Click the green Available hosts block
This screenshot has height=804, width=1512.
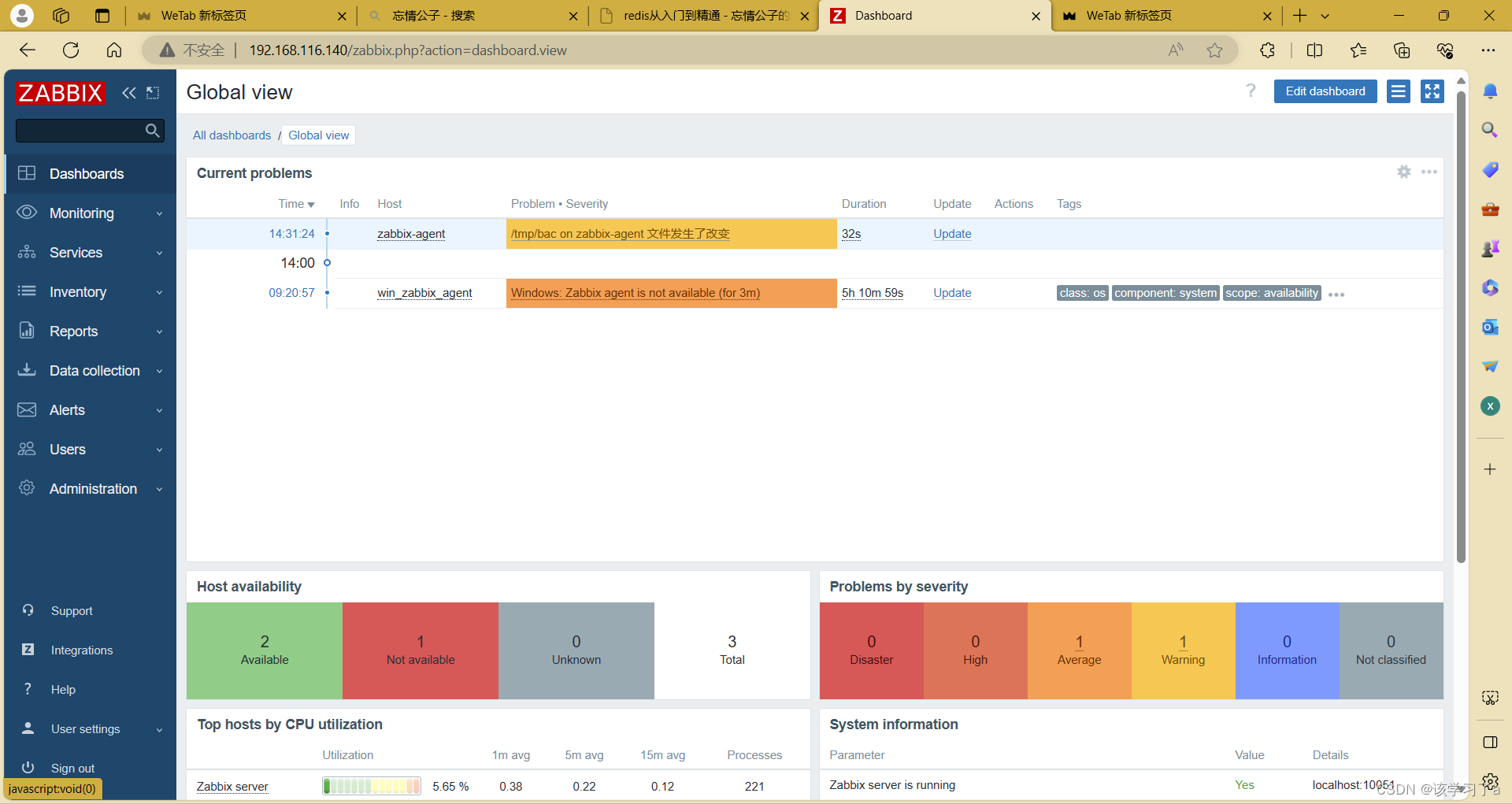coord(265,650)
